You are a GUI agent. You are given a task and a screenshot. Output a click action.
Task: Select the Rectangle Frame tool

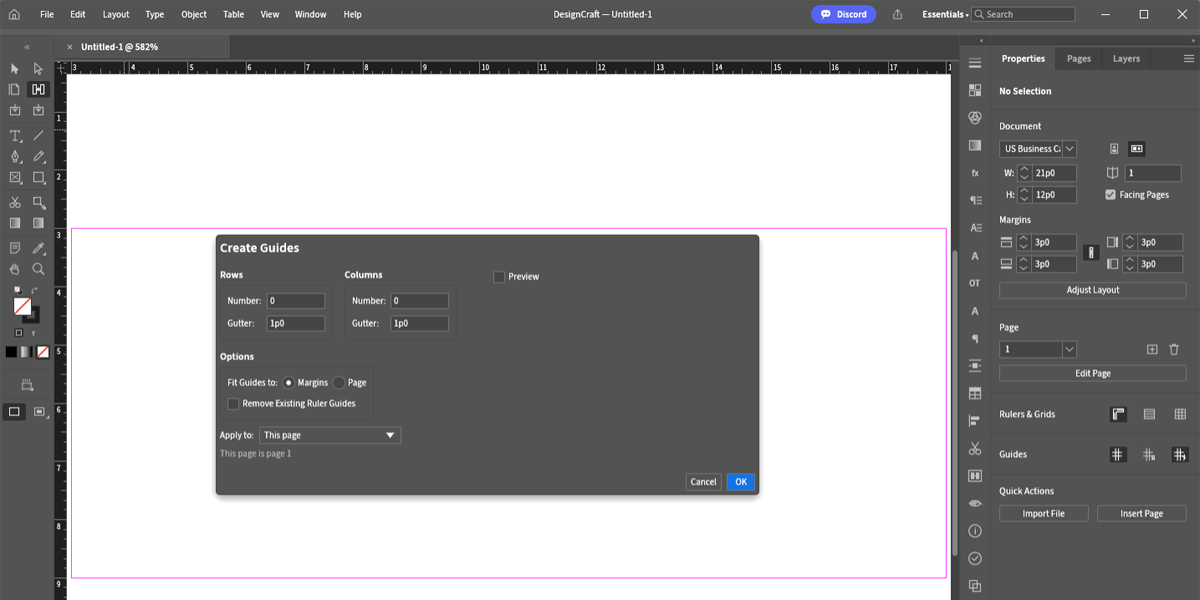(15, 177)
